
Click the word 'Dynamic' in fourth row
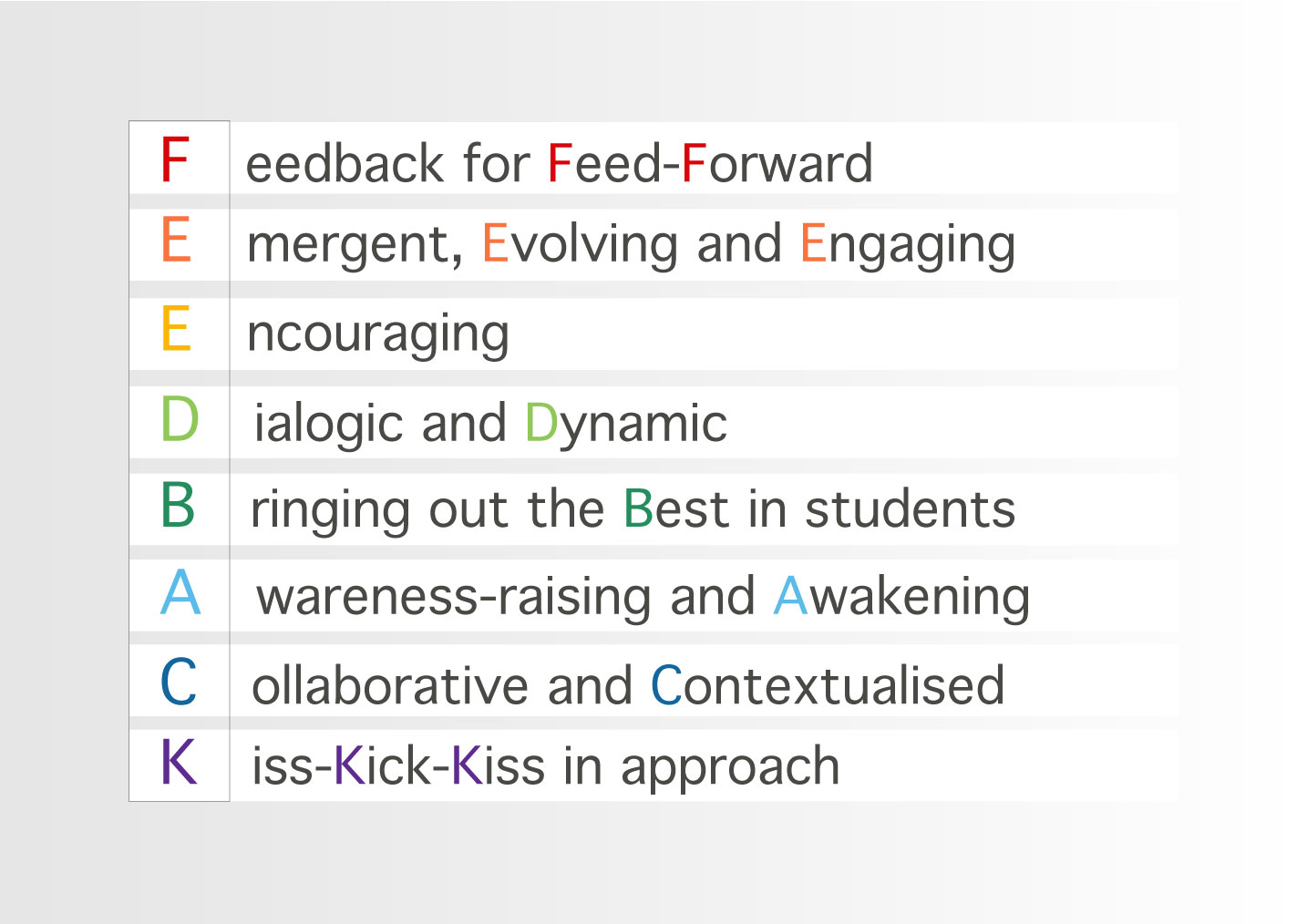[626, 424]
